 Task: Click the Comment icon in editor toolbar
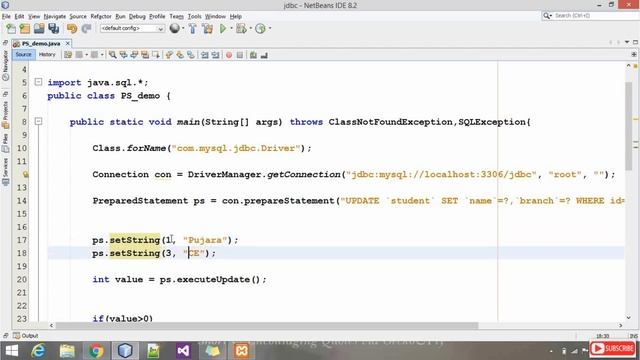coord(253,55)
